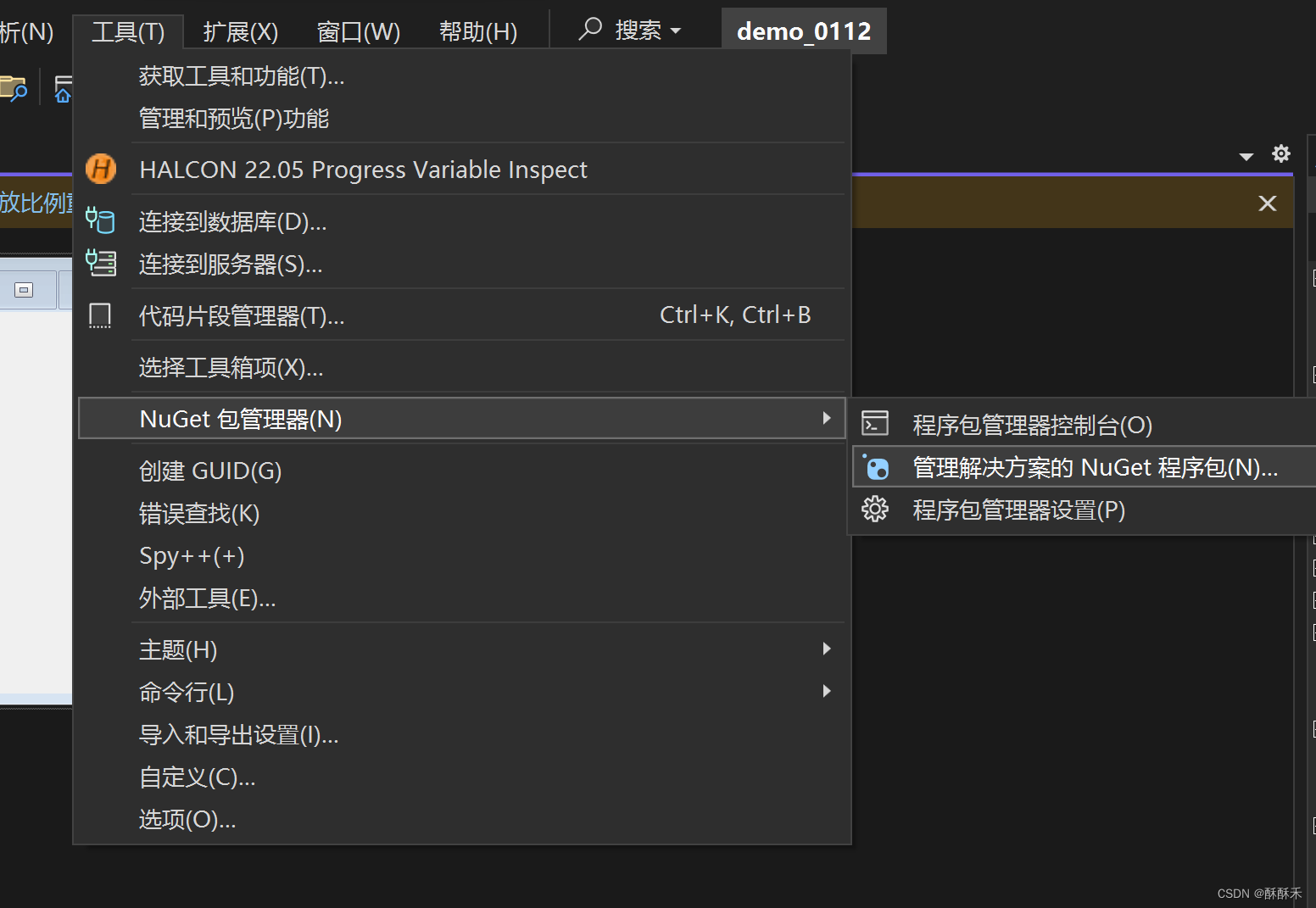Click the package manager console icon
Screen dimensions: 1316x908
(x=875, y=423)
